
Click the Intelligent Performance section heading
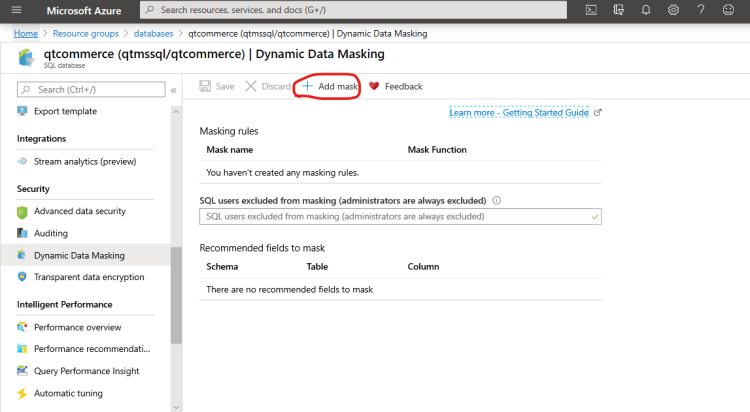click(65, 304)
